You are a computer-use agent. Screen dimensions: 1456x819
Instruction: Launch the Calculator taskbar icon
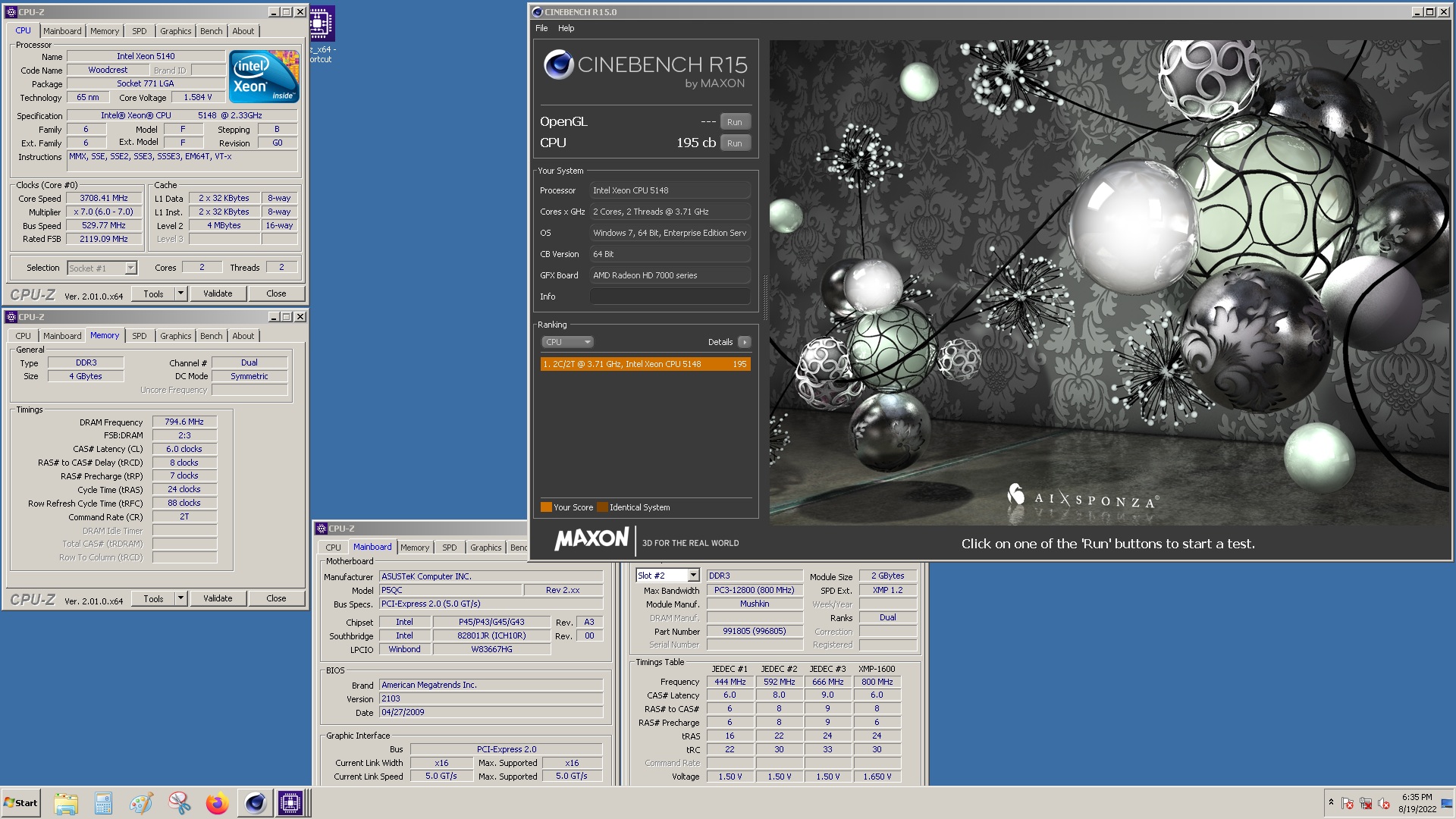103,803
